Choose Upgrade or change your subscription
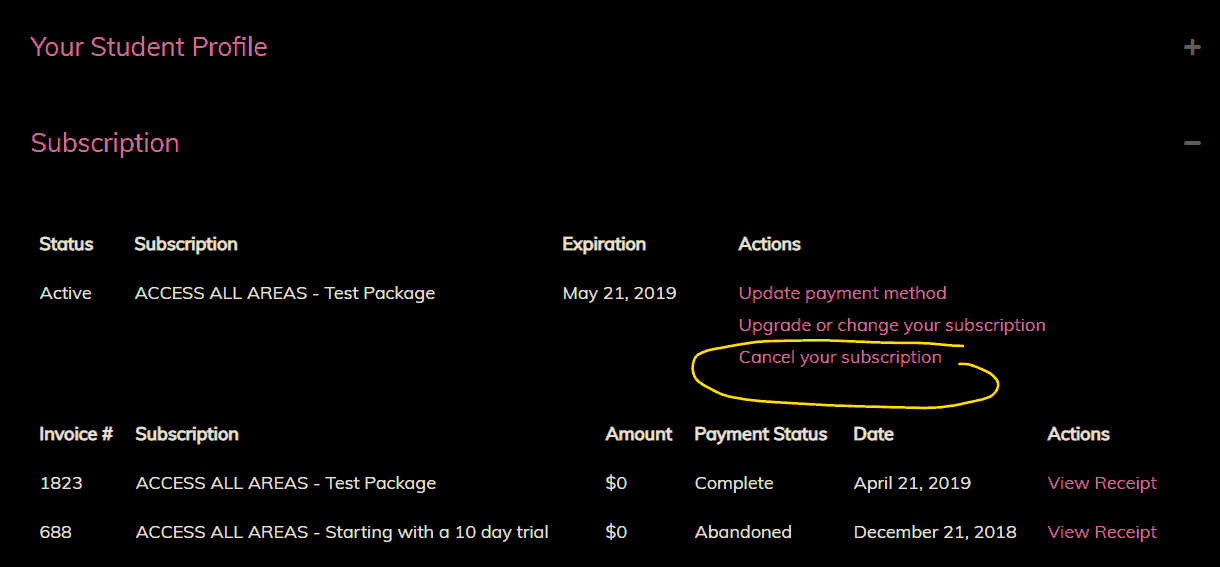 [891, 325]
